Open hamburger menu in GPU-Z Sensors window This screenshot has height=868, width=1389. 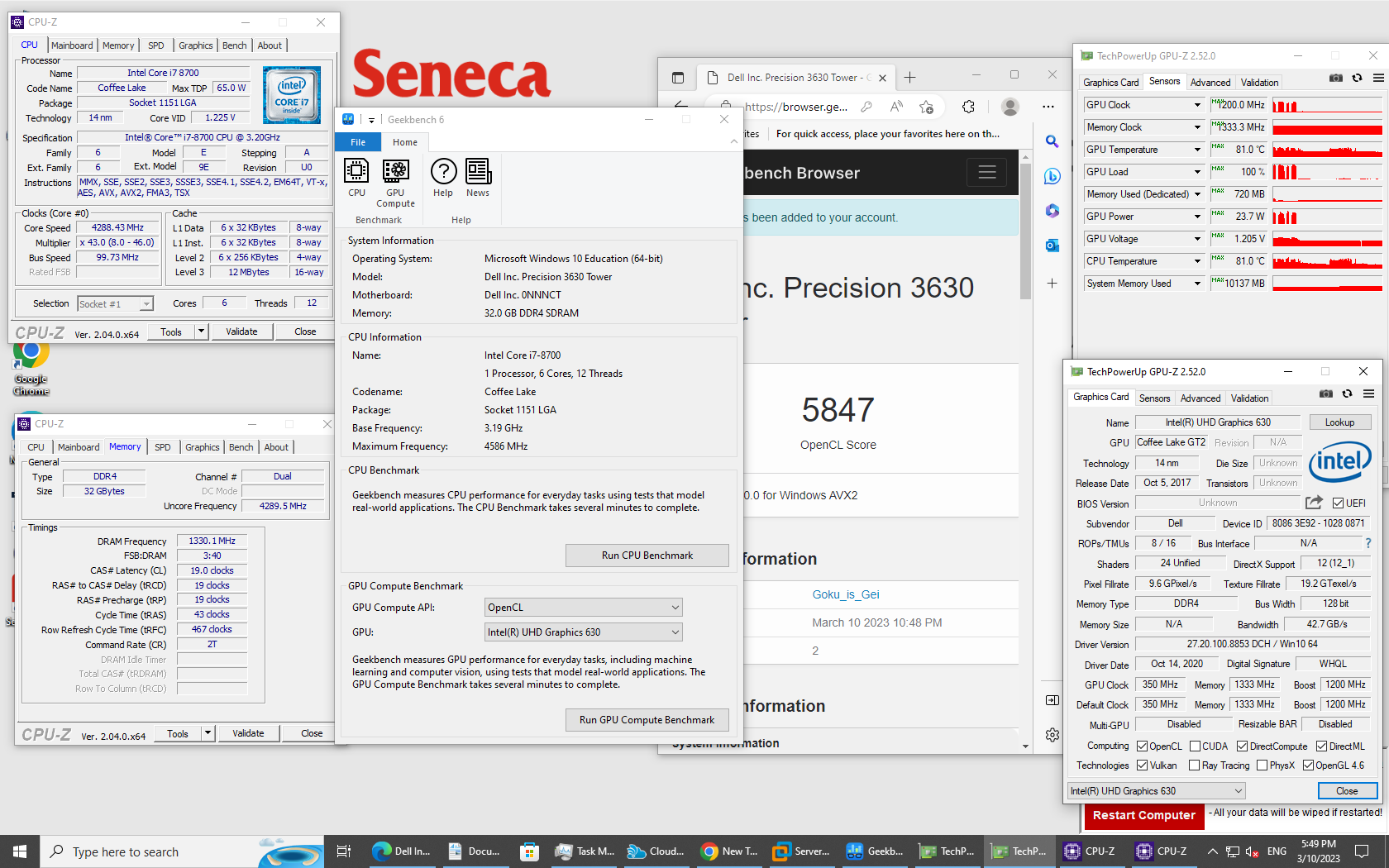pyautogui.click(x=1378, y=79)
